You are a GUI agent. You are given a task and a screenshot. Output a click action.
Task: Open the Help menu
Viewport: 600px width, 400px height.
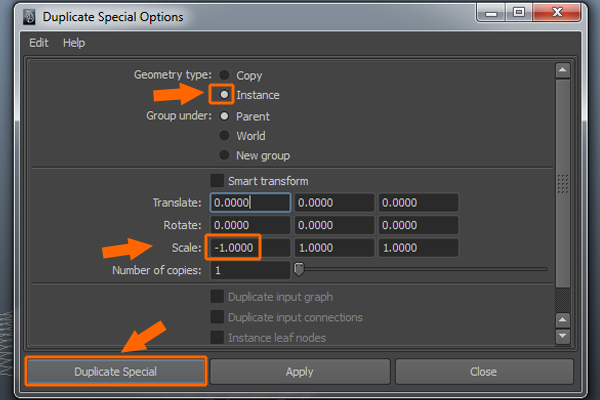click(74, 43)
